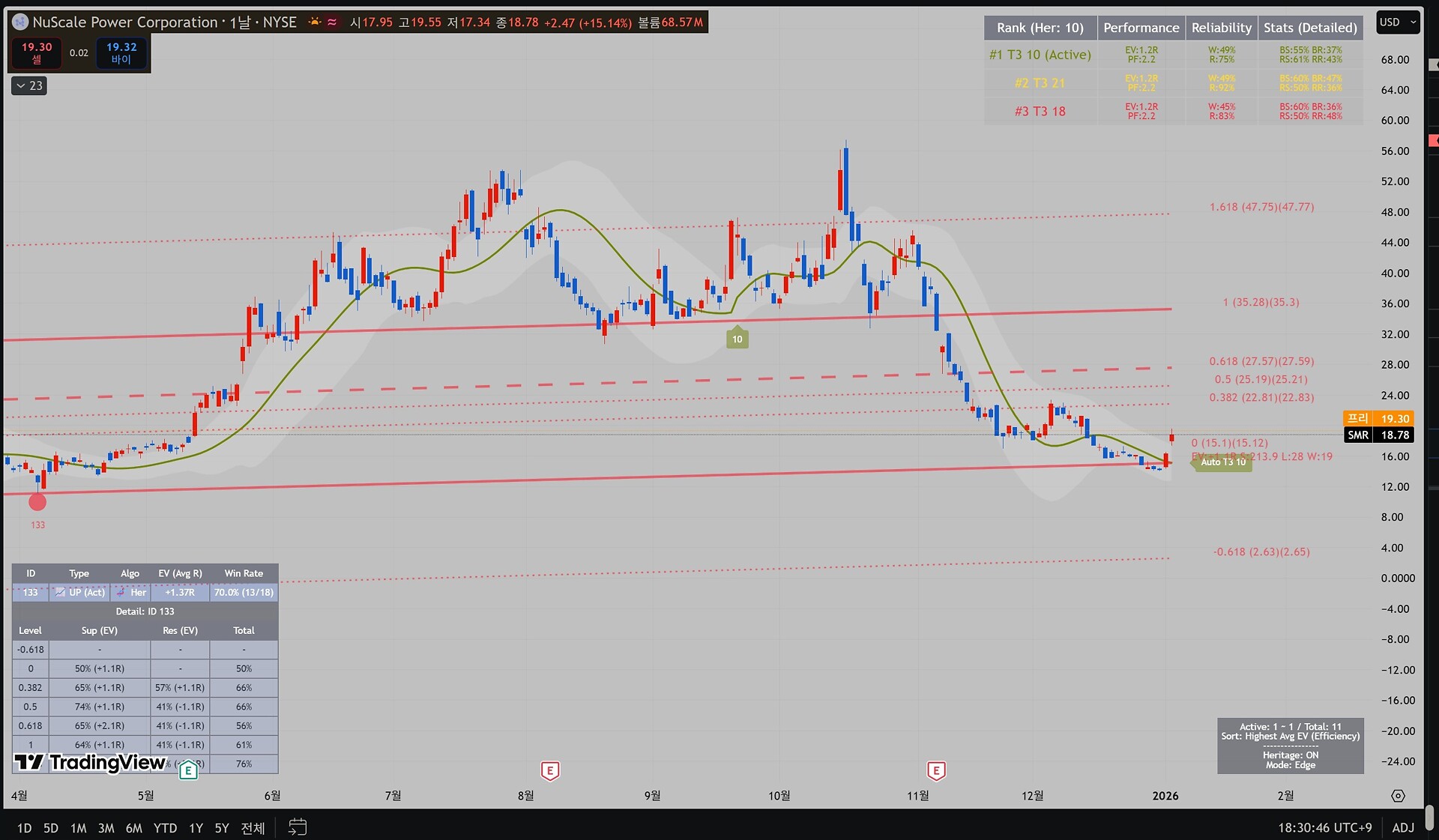The image size is (1439, 840).
Task: Click the 19.30 sell button
Action: pos(37,52)
